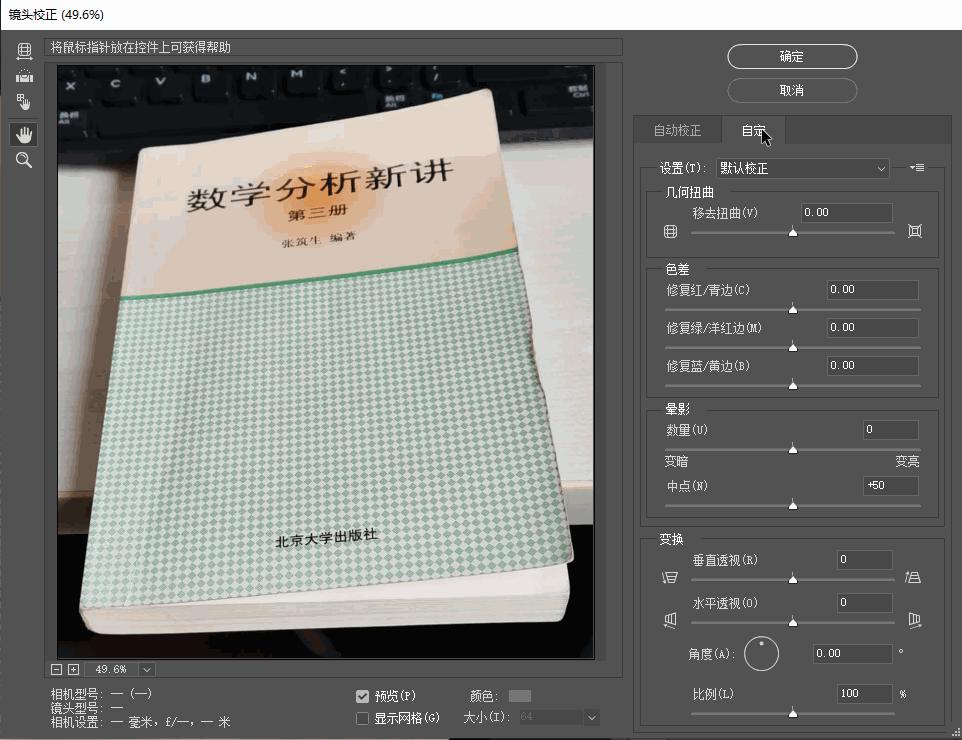Click the 角度 angle value input field
962x740 pixels.
[848, 654]
